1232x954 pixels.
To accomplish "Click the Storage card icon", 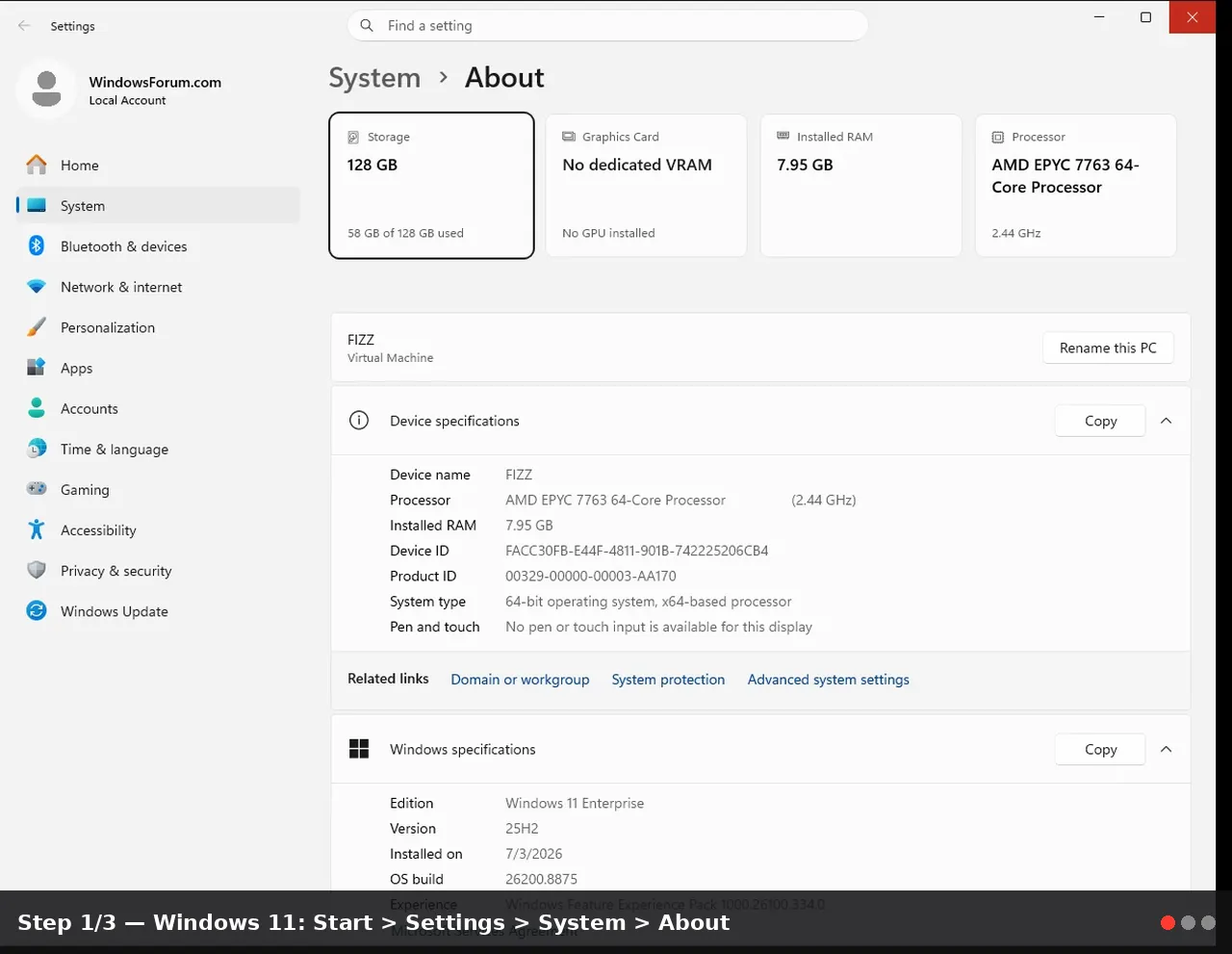I will (353, 137).
